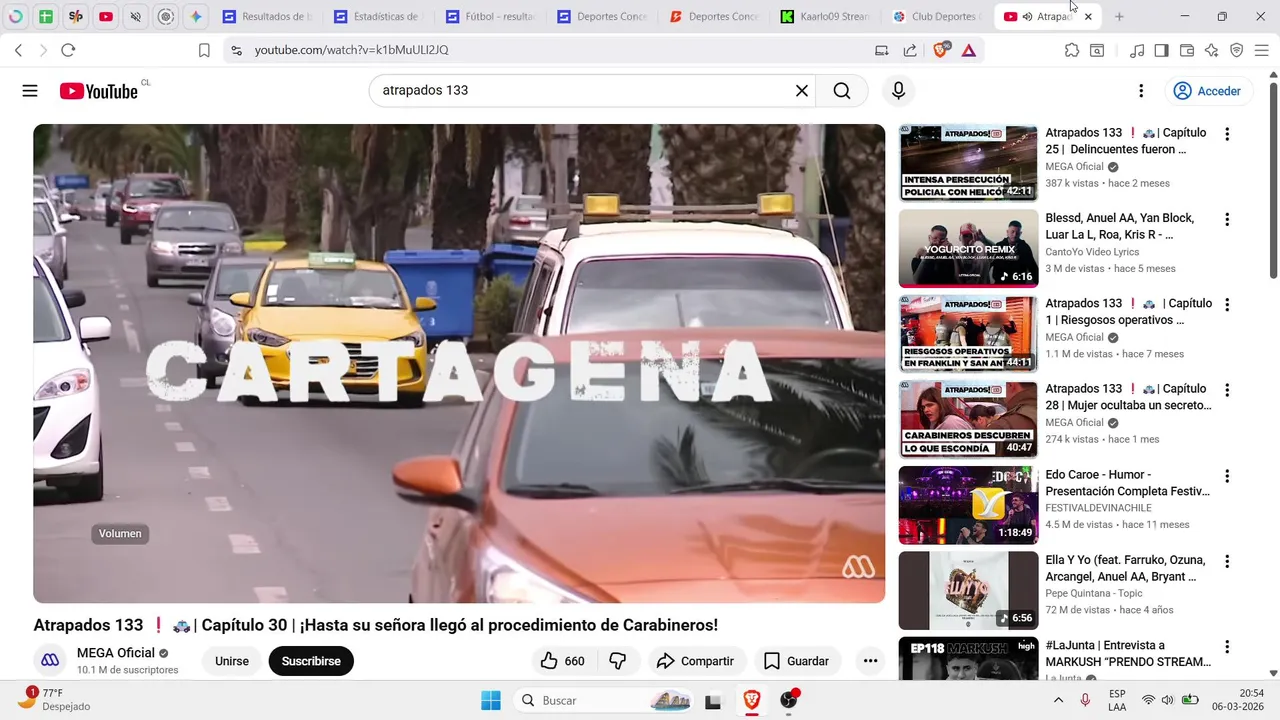Submit the search with the magnifier button
The width and height of the screenshot is (1280, 720).
842,91
